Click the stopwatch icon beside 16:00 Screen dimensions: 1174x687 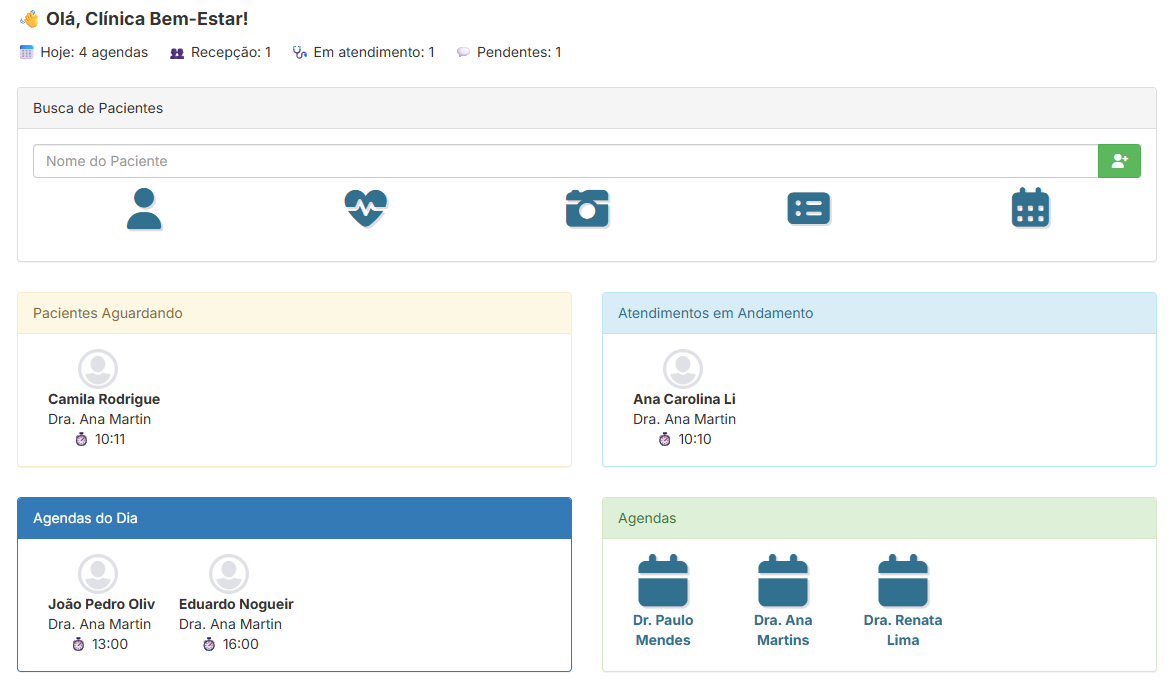click(x=209, y=644)
